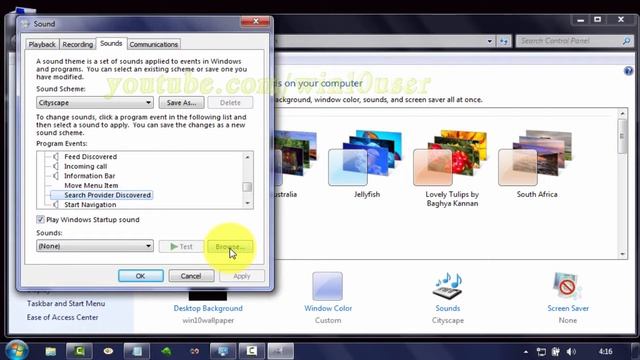Confirm with the OK button
Image resolution: width=640 pixels, height=360 pixels.
(141, 276)
